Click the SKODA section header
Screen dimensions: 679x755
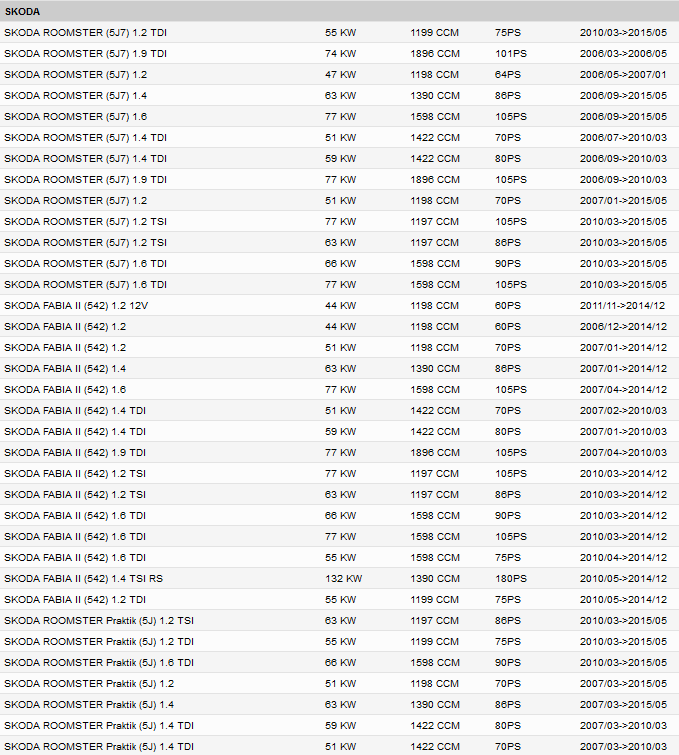pyautogui.click(x=340, y=12)
